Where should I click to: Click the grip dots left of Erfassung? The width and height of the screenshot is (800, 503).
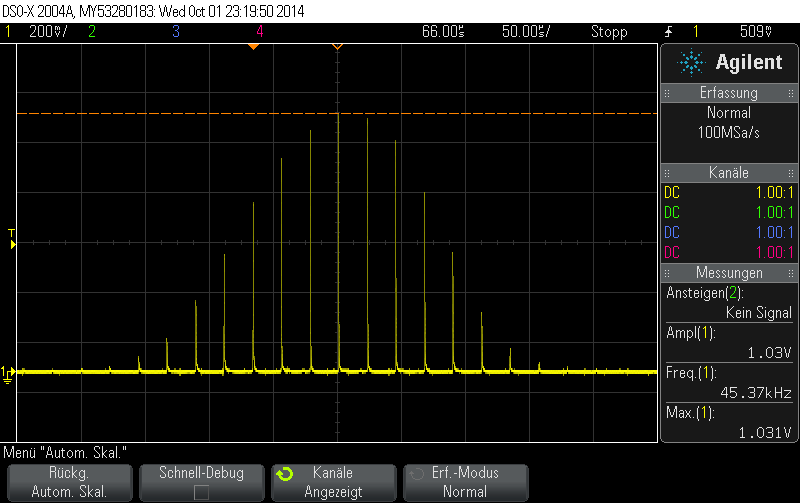click(667, 93)
